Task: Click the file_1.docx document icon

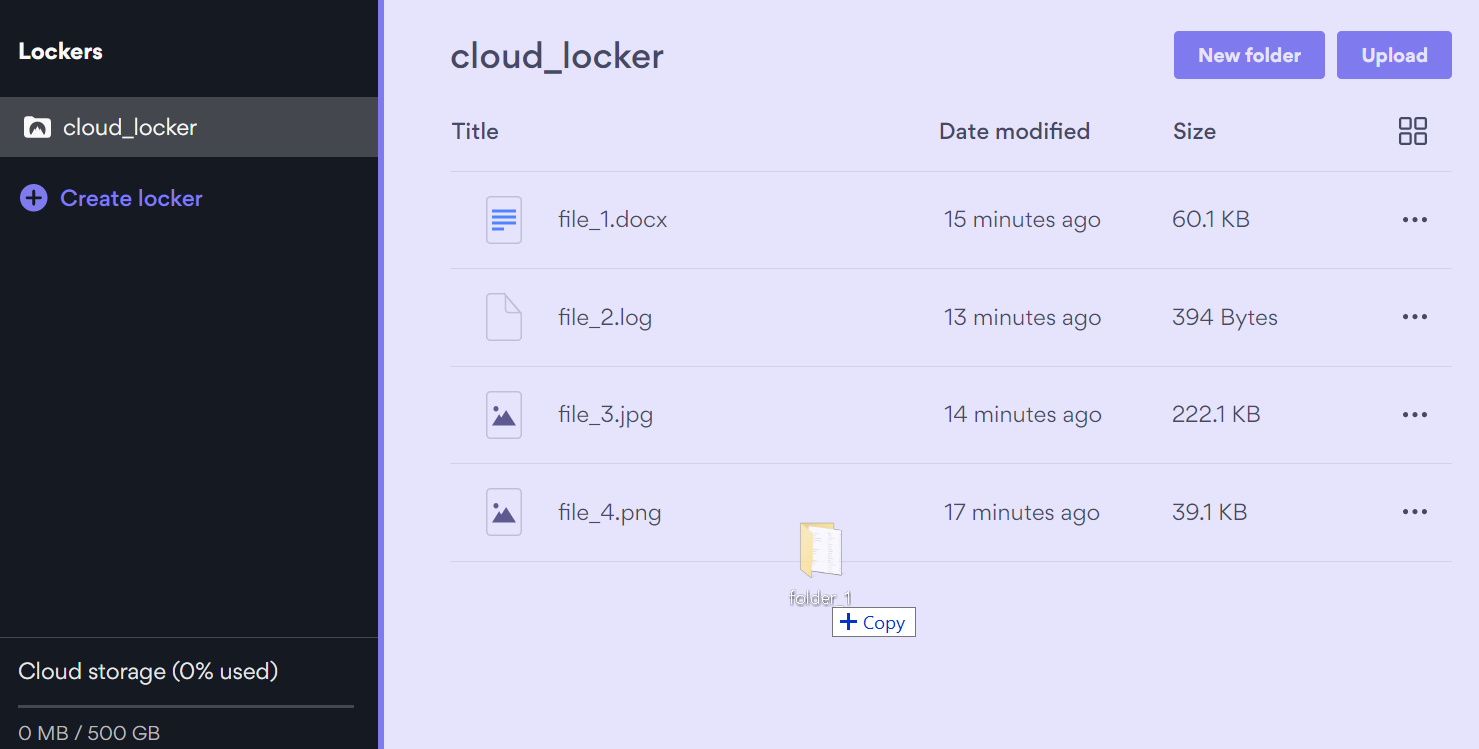Action: 504,220
